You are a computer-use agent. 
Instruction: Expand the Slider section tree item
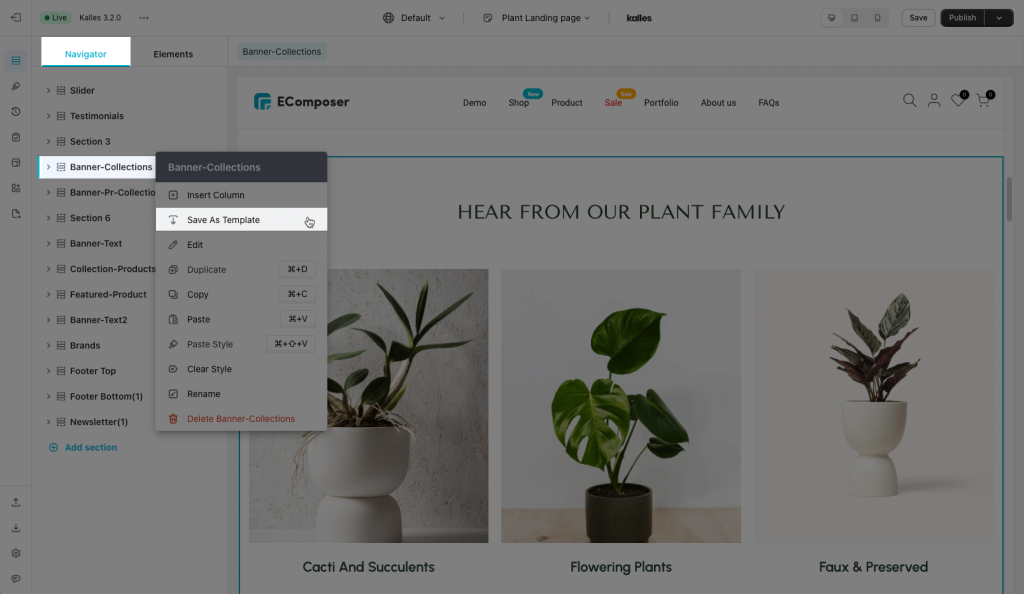[48, 91]
